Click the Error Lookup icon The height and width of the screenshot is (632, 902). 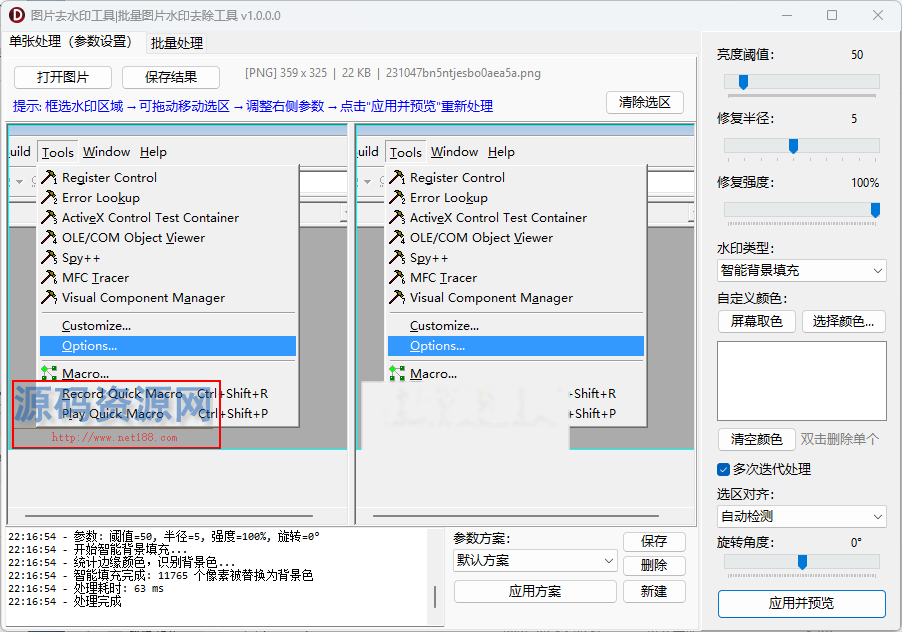point(47,197)
